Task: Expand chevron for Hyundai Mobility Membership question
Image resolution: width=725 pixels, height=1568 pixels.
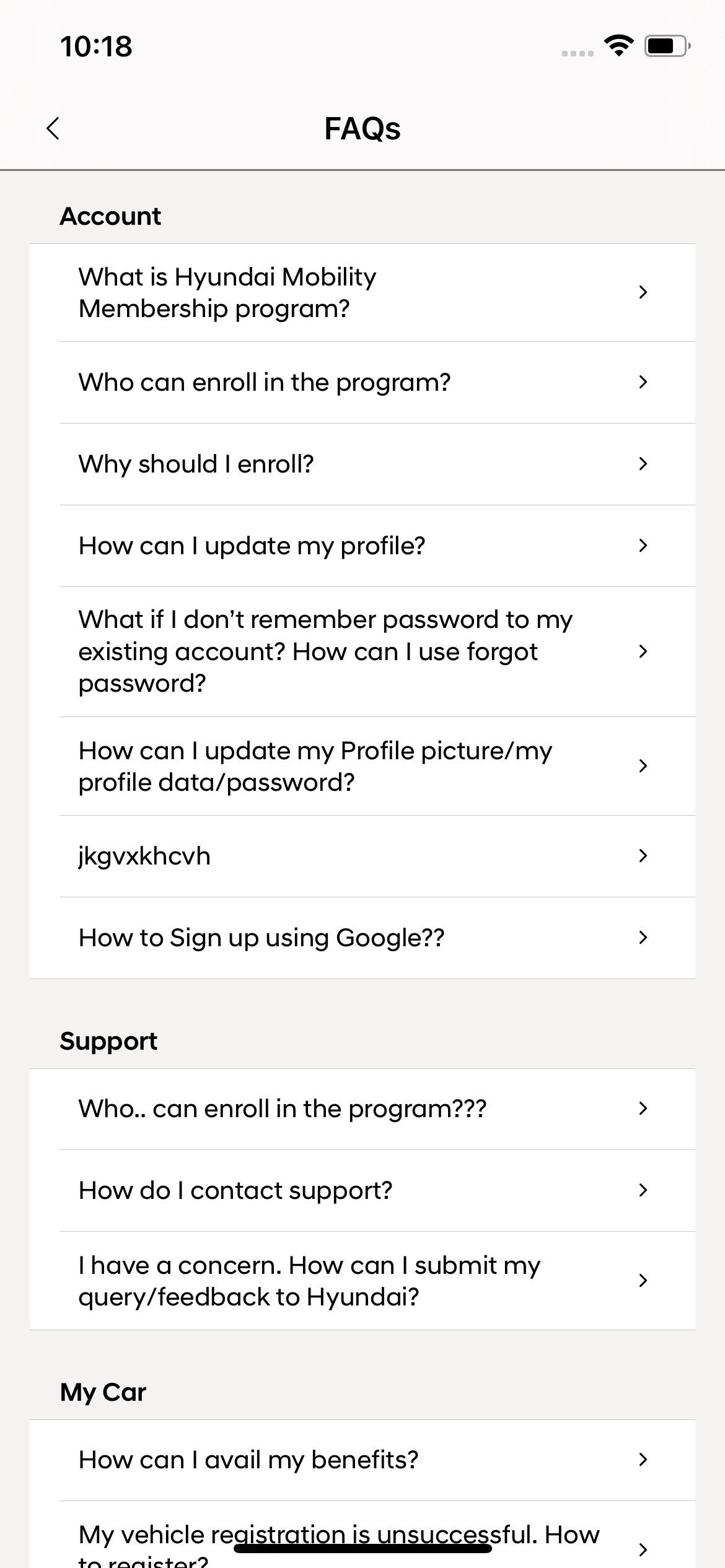Action: pyautogui.click(x=643, y=292)
